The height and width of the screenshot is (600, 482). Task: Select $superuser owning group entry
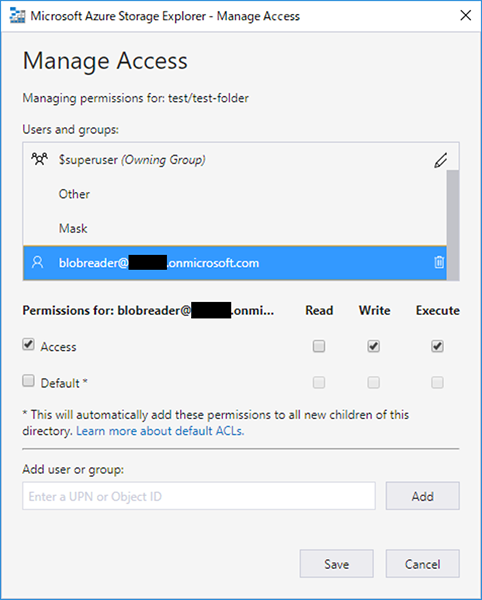[x=234, y=160]
